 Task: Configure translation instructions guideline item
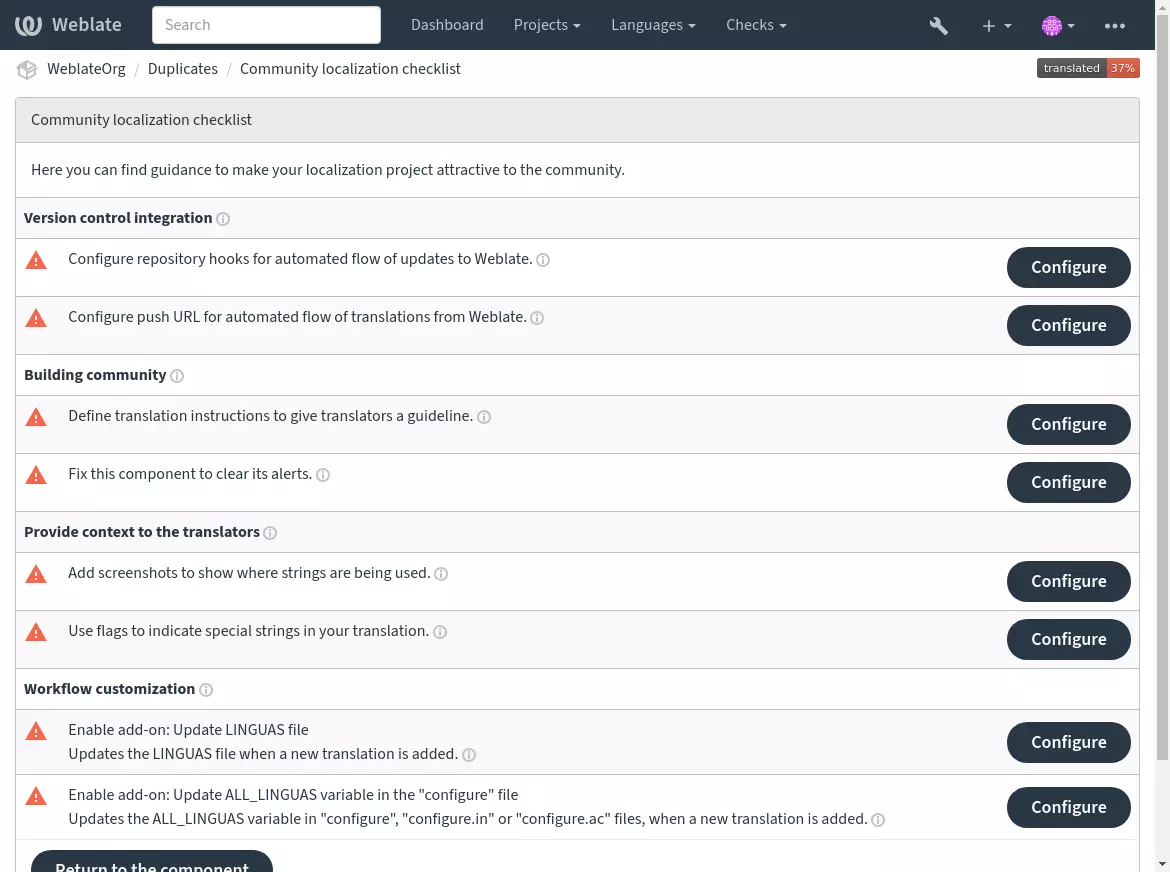click(x=1068, y=424)
